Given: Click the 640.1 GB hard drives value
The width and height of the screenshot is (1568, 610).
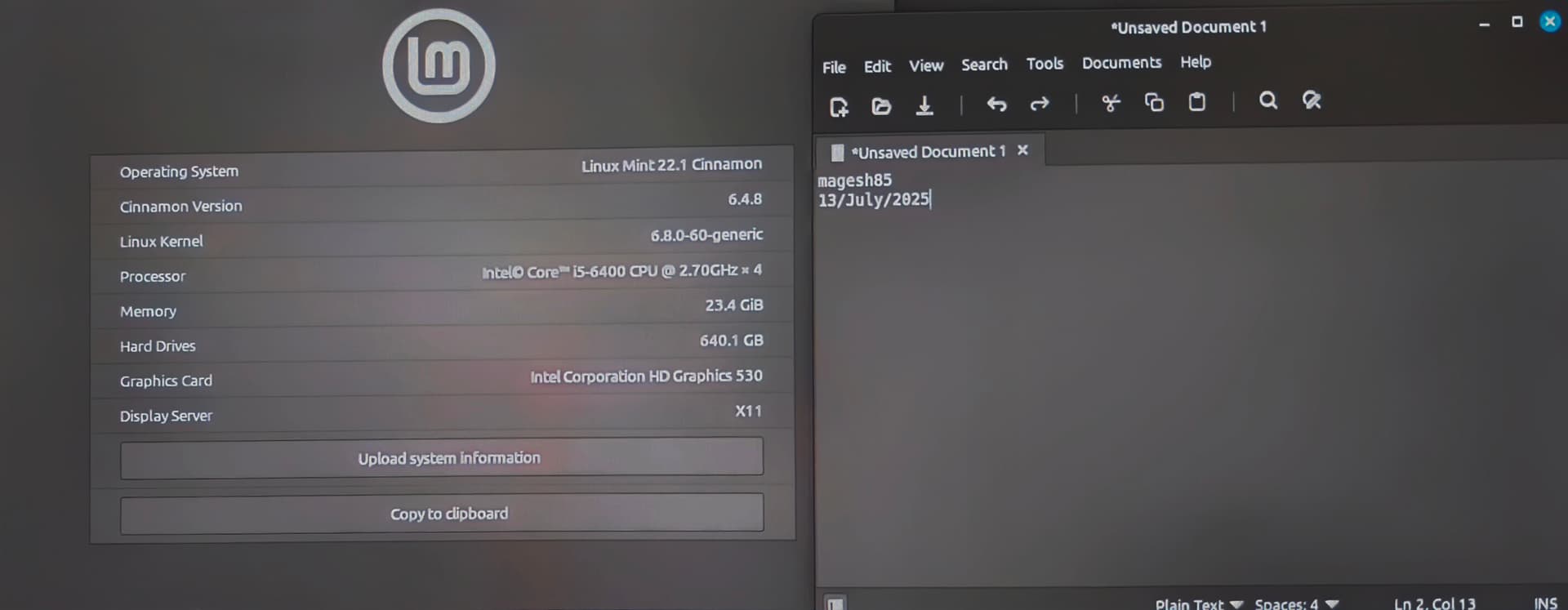Looking at the screenshot, I should pyautogui.click(x=731, y=341).
